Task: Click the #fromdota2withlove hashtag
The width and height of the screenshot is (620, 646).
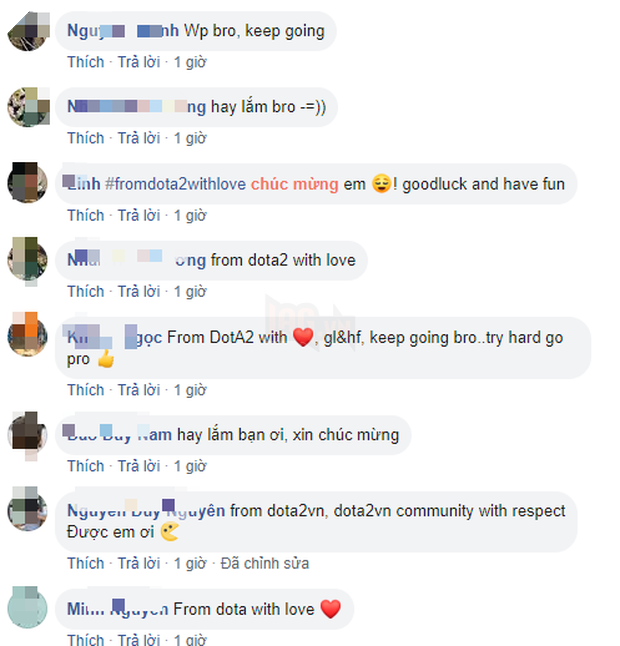Action: coord(175,184)
